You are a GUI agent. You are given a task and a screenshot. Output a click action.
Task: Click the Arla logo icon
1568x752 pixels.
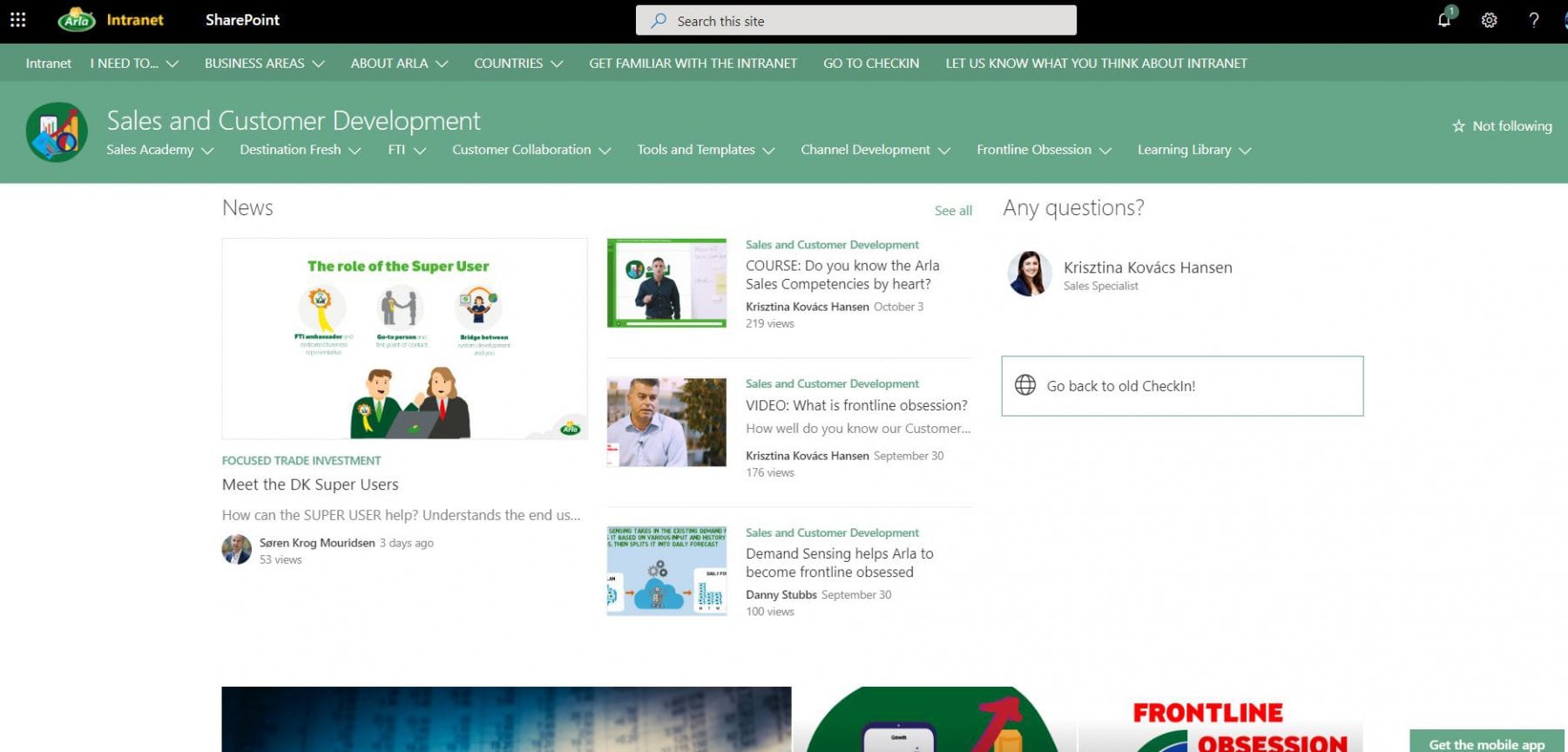pyautogui.click(x=76, y=20)
